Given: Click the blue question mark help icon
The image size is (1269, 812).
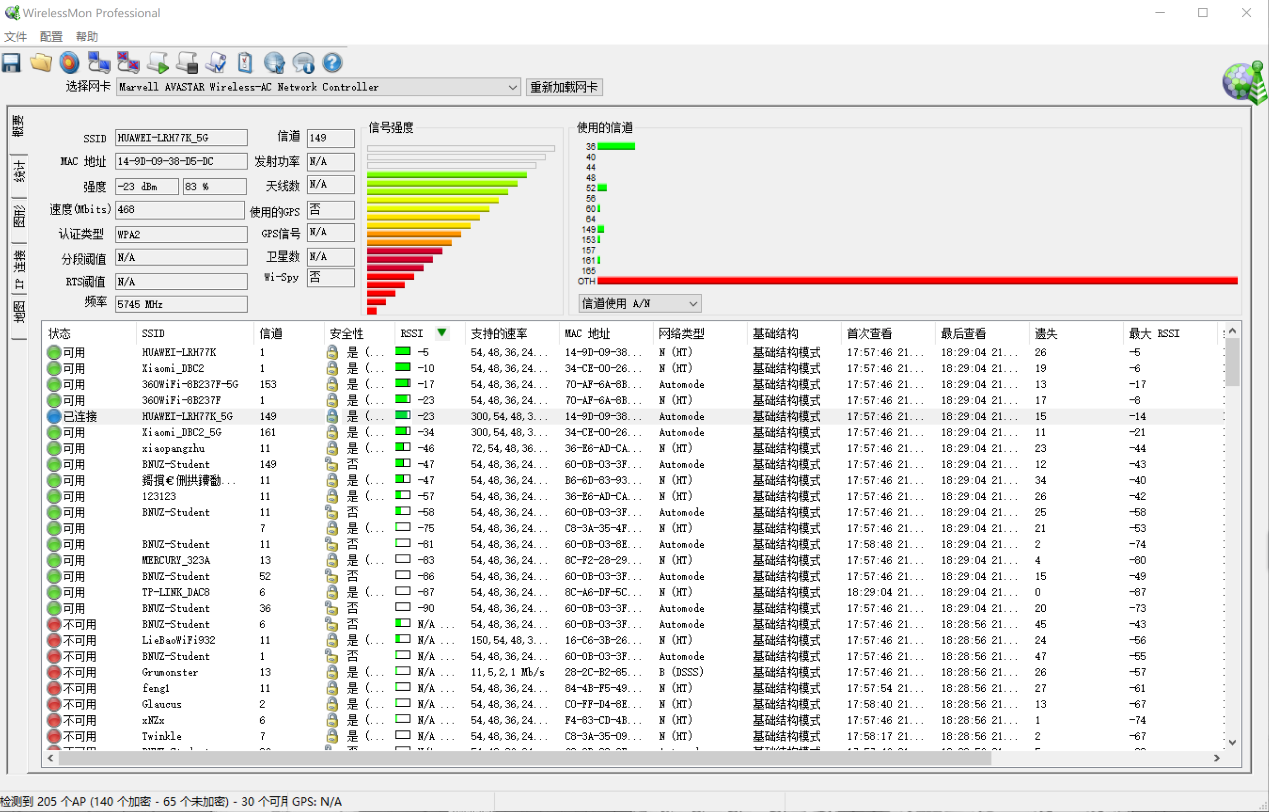Looking at the screenshot, I should point(332,63).
